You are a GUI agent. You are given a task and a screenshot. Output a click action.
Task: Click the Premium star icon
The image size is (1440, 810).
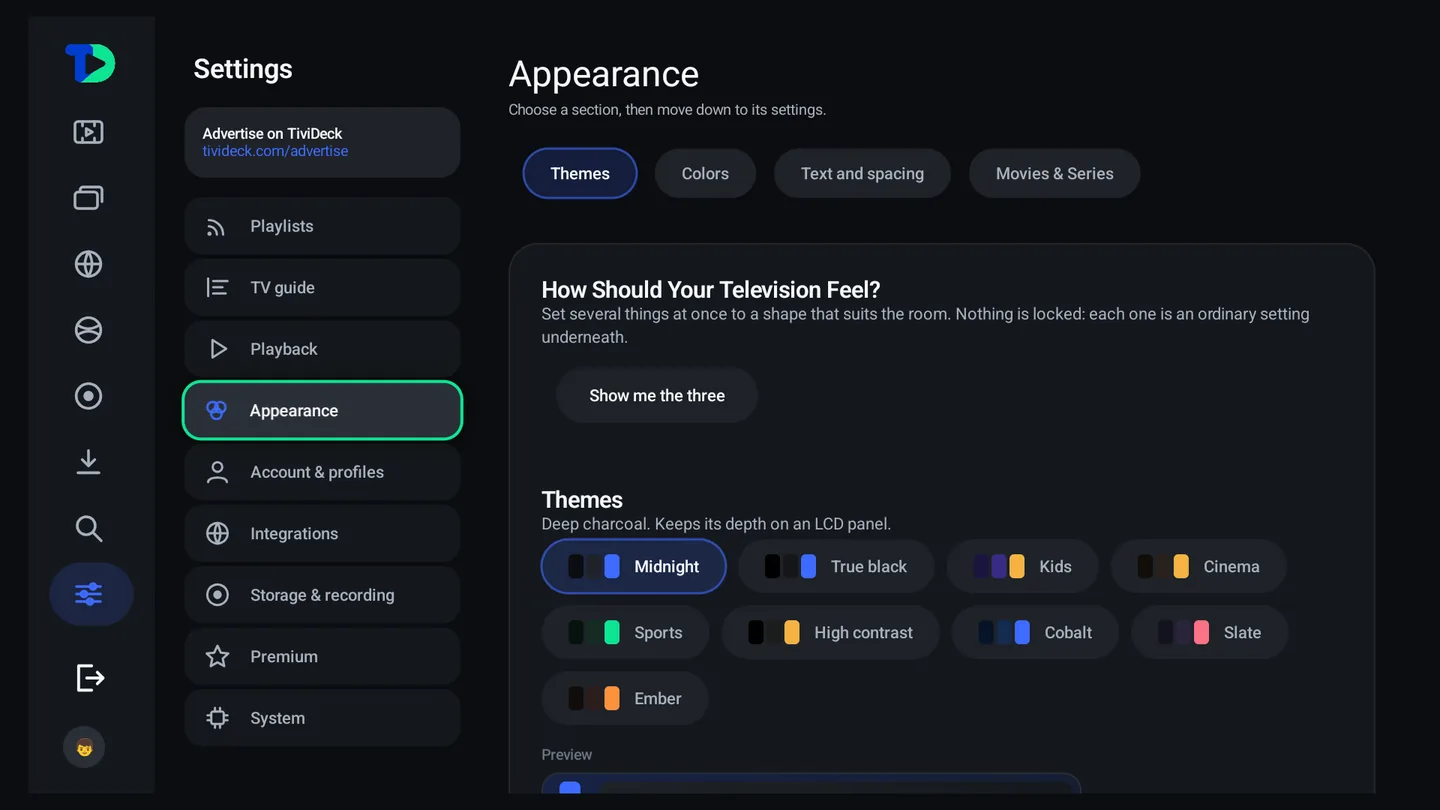pyautogui.click(x=217, y=657)
